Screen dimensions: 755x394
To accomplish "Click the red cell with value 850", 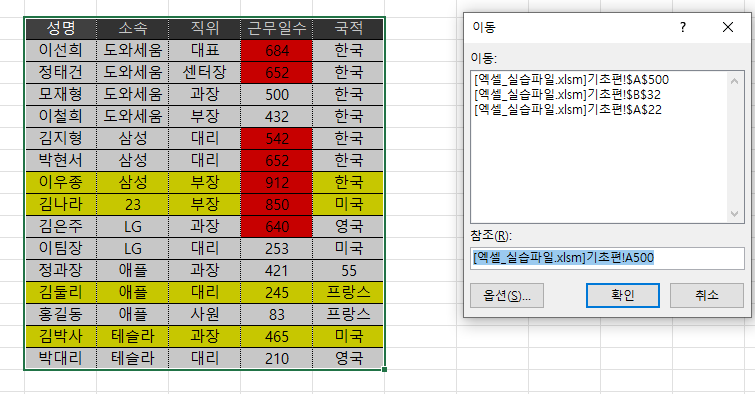I will pos(277,205).
